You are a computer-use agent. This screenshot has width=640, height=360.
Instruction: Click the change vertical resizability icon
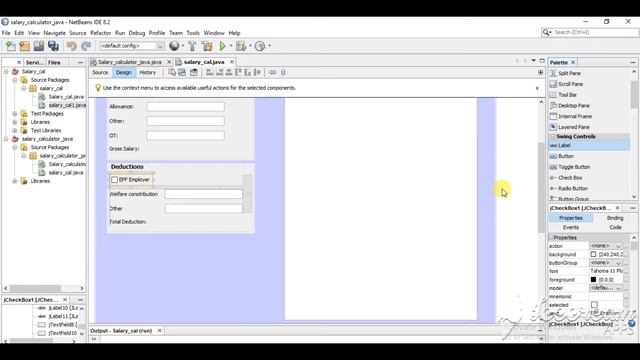coord(283,73)
